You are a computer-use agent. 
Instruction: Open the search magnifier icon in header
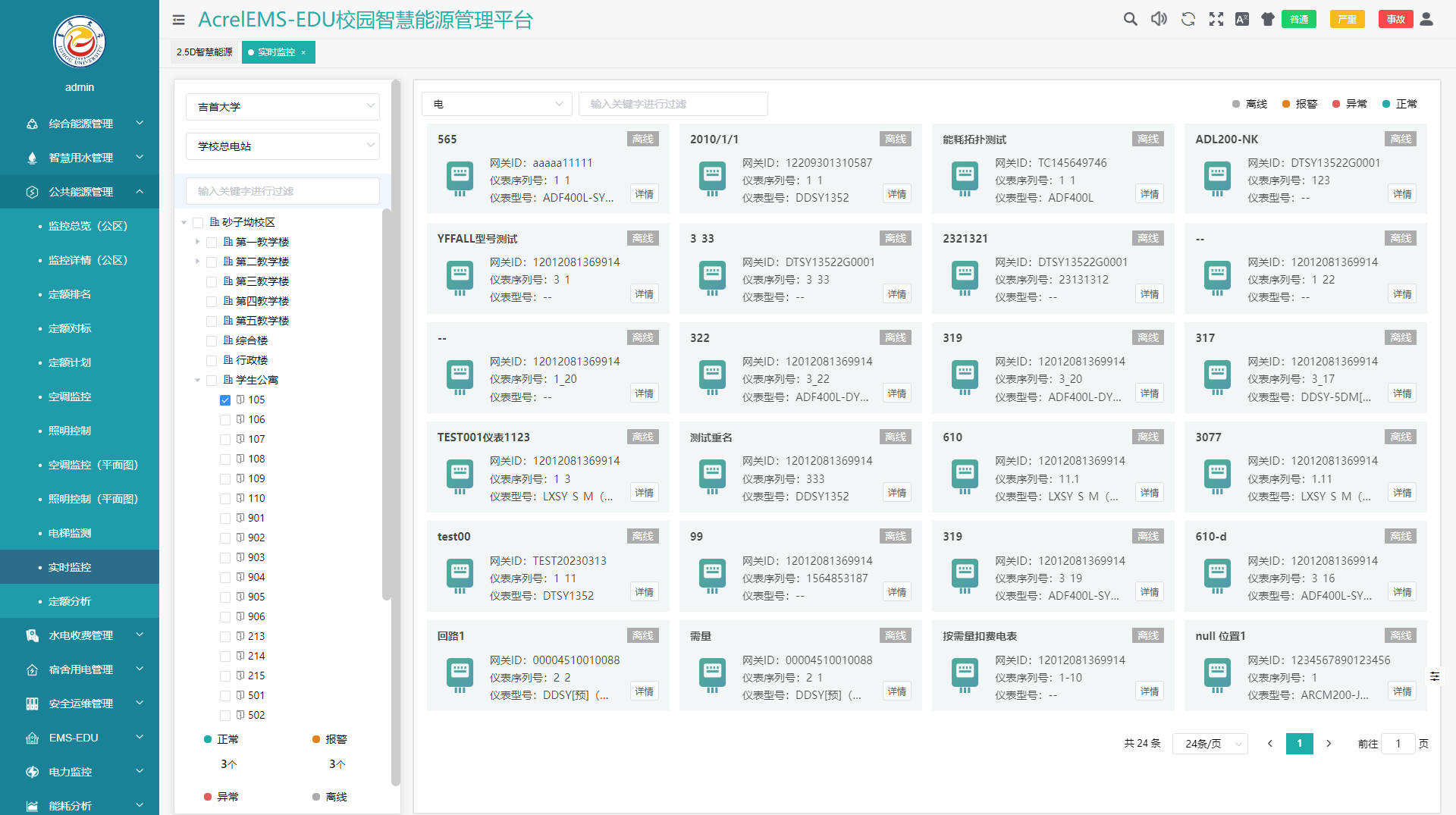coord(1130,19)
